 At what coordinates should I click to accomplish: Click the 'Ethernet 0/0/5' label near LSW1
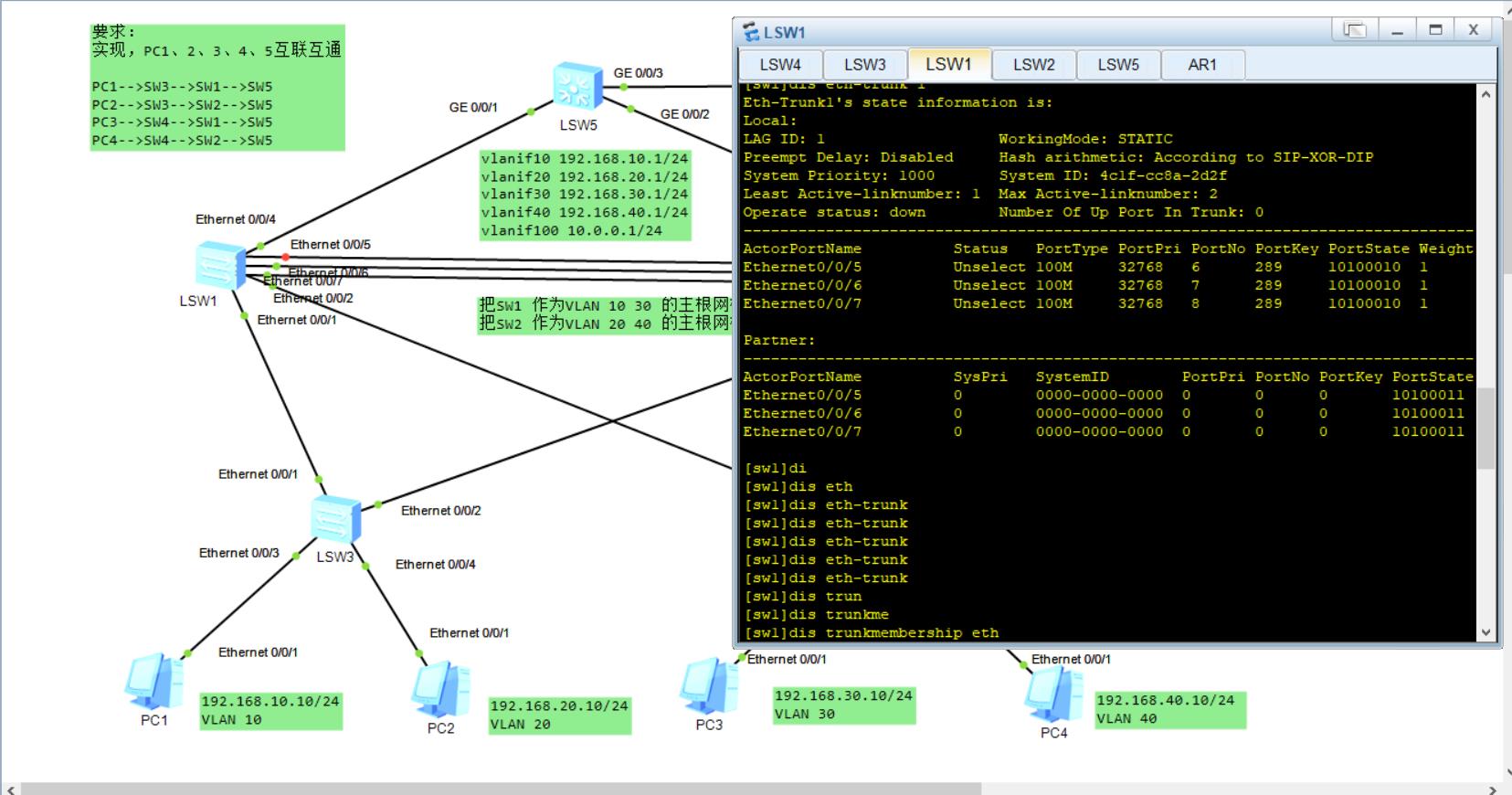point(331,245)
